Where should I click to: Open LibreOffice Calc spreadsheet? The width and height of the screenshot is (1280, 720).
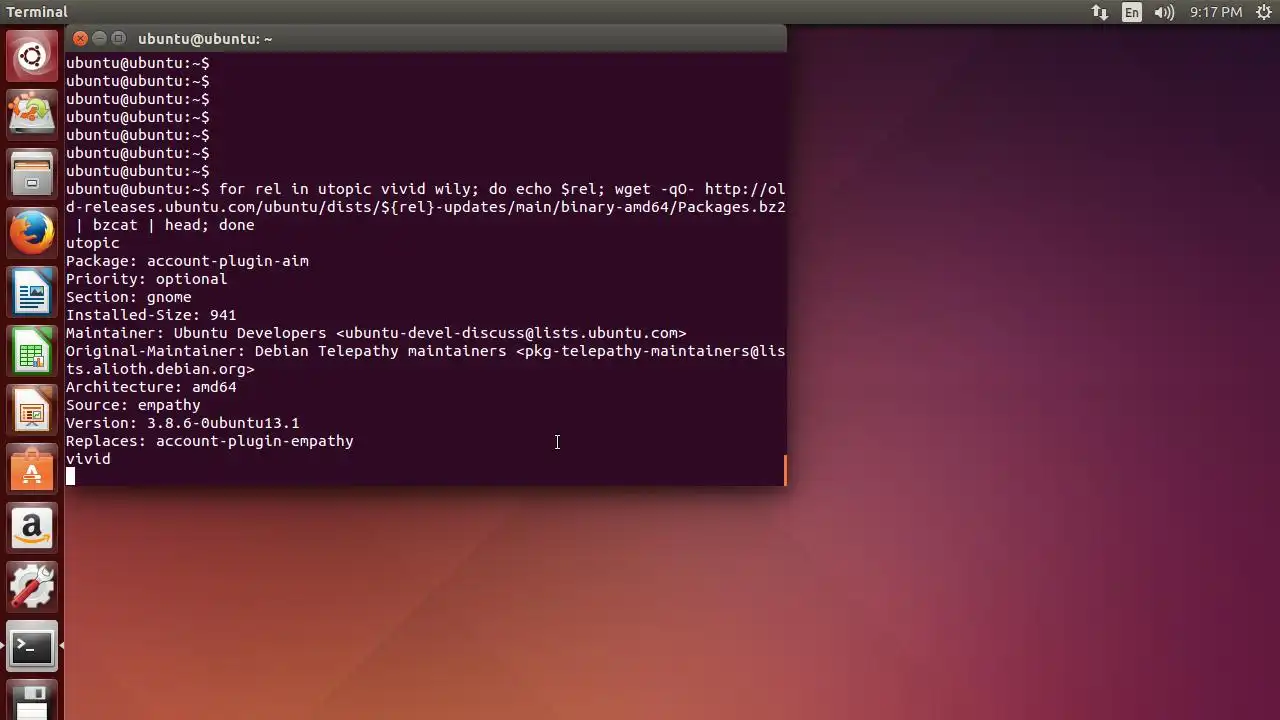32,351
